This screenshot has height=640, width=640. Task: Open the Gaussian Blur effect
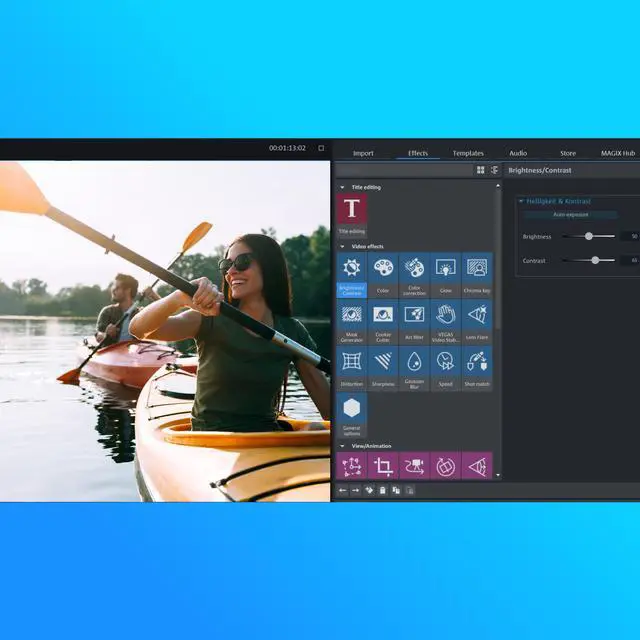tap(414, 369)
